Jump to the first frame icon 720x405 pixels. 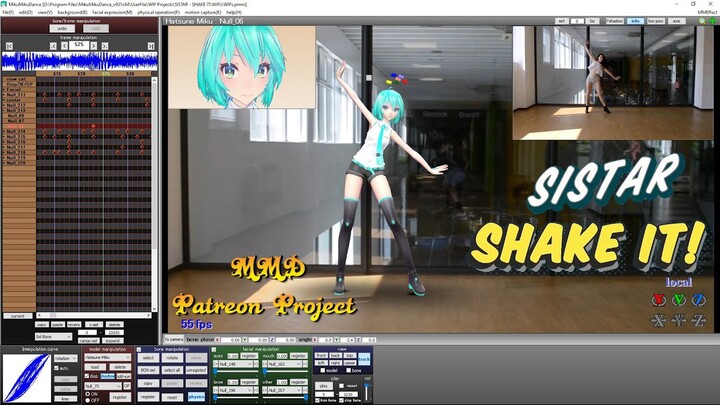[9, 46]
